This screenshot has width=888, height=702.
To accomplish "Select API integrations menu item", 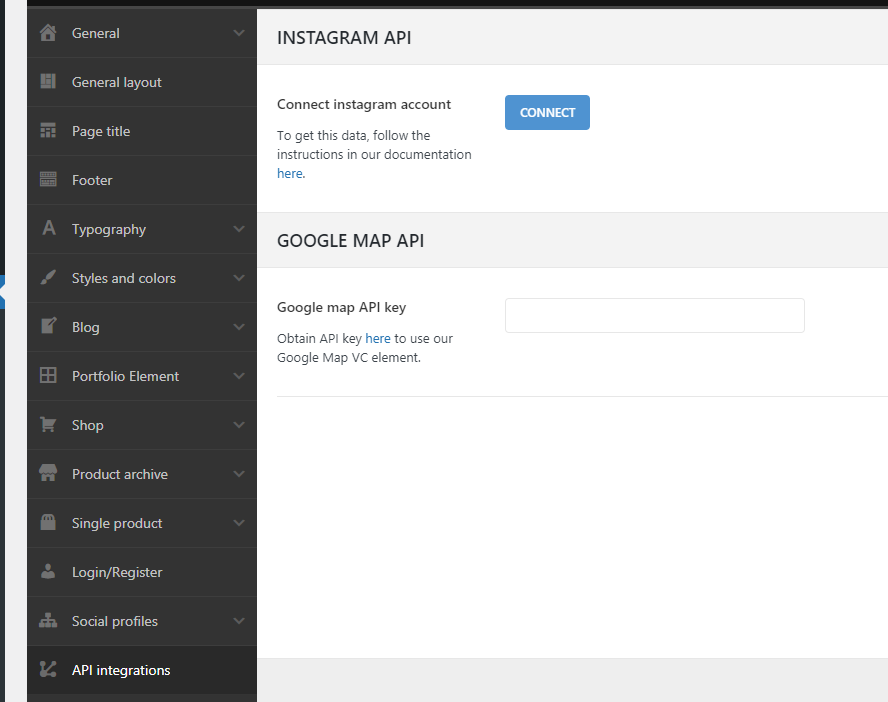I will pos(142,670).
